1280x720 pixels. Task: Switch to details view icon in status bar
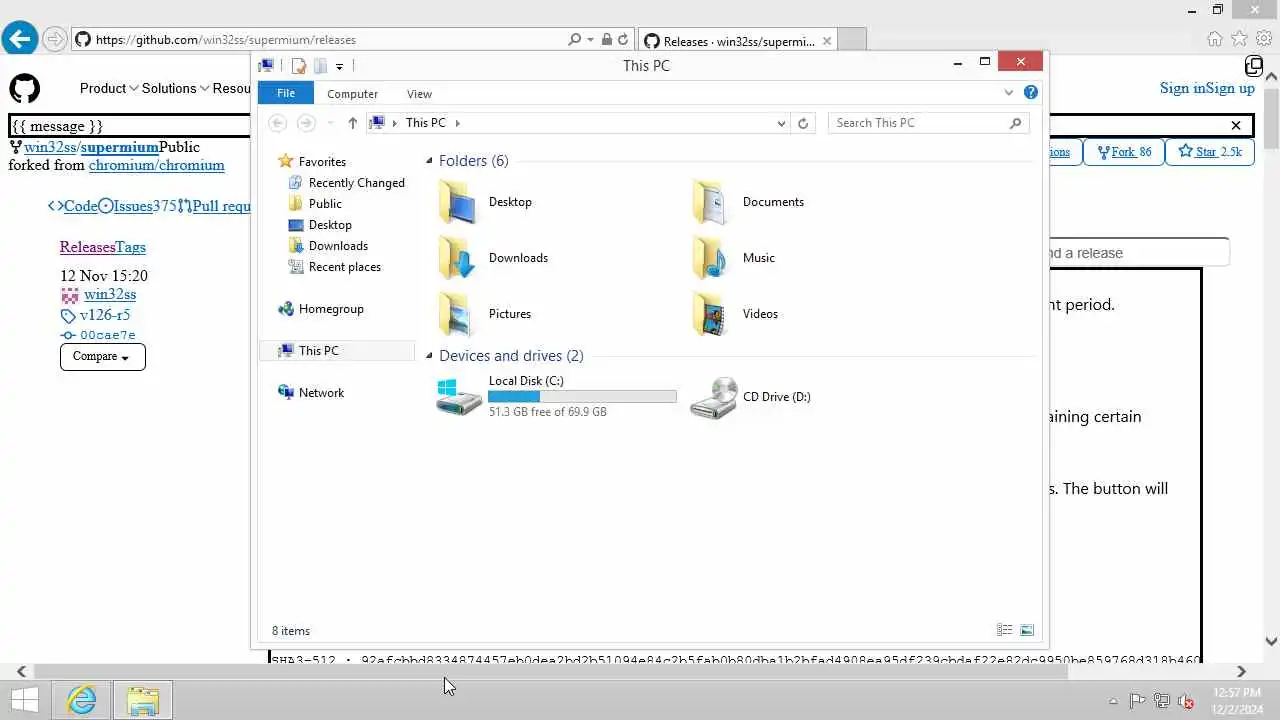1004,630
